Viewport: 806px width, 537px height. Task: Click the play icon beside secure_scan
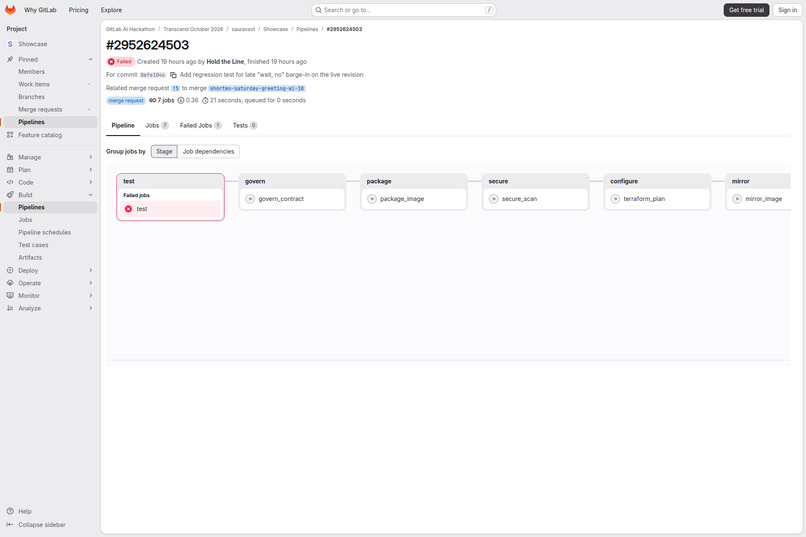point(493,199)
